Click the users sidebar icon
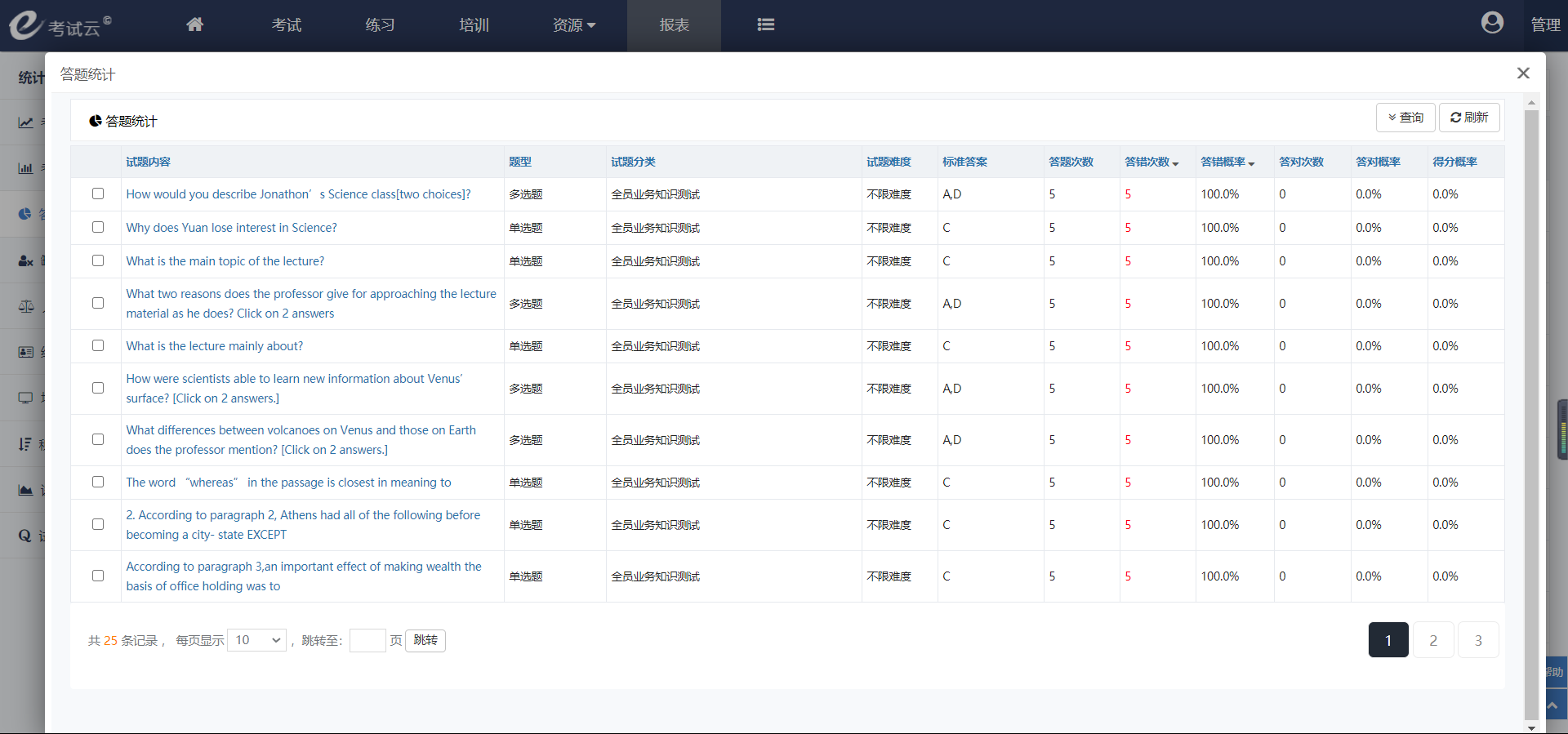The width and height of the screenshot is (1568, 734). pos(26,260)
